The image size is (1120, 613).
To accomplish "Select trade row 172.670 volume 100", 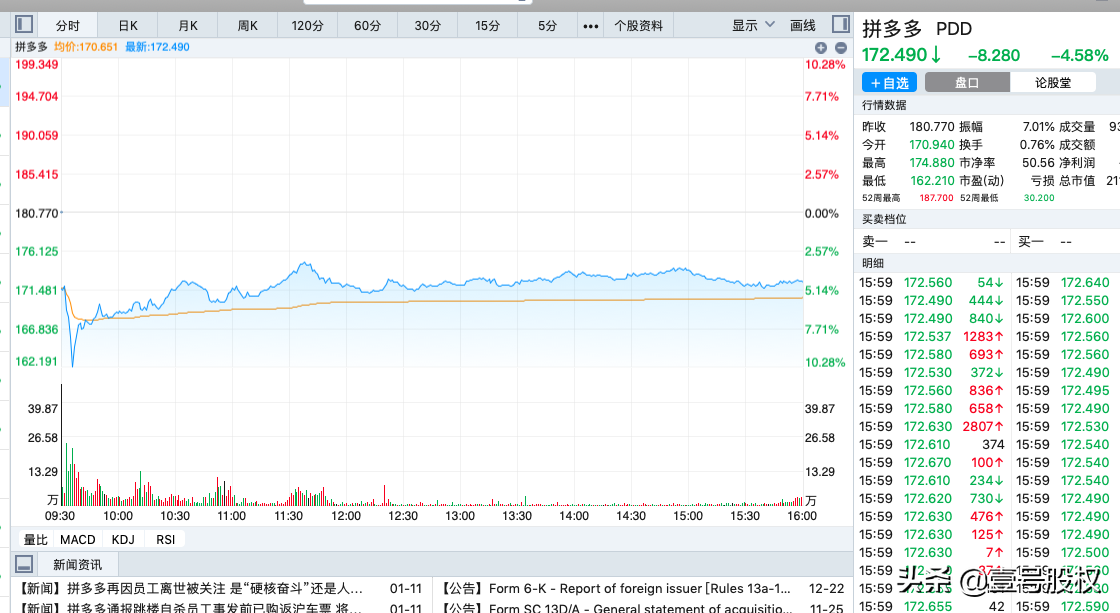I will click(931, 462).
